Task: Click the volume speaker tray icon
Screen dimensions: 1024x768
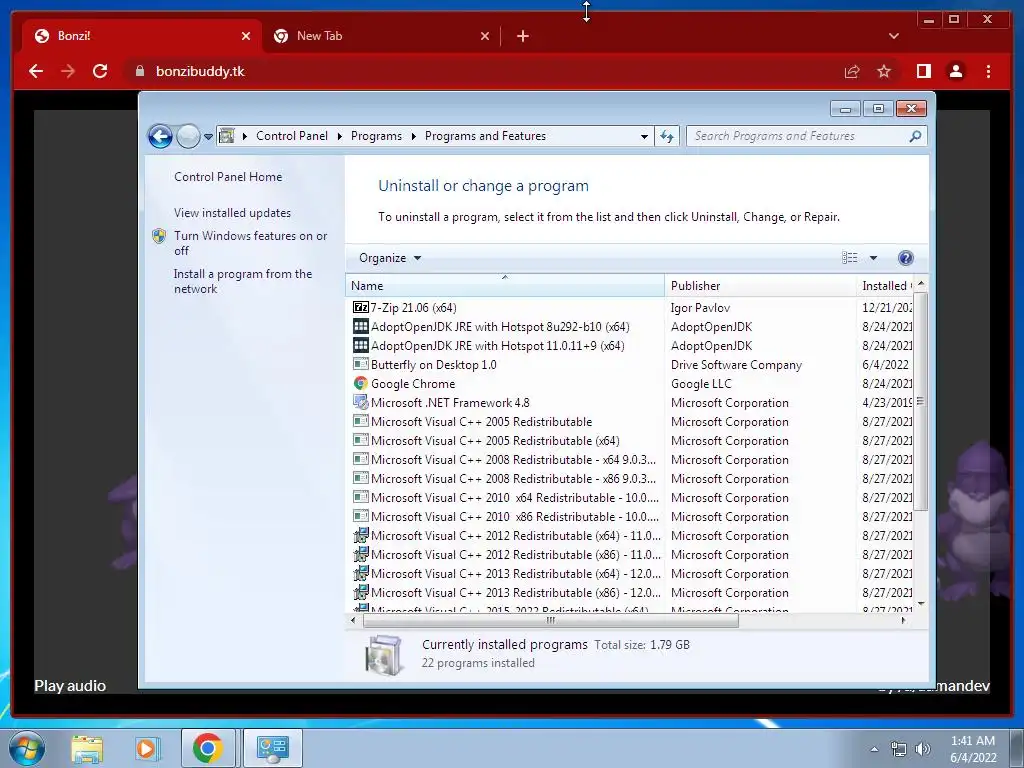Action: tap(922, 749)
